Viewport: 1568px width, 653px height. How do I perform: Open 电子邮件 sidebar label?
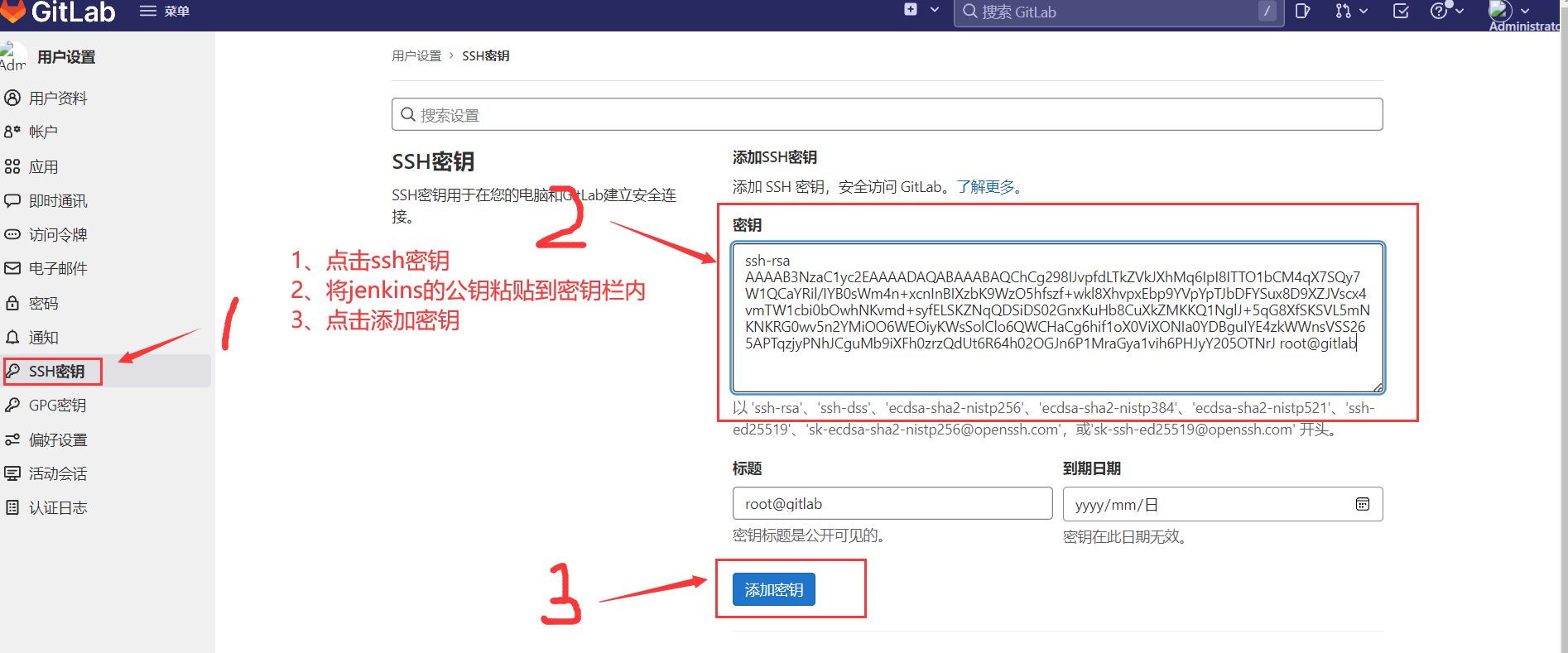tap(58, 268)
